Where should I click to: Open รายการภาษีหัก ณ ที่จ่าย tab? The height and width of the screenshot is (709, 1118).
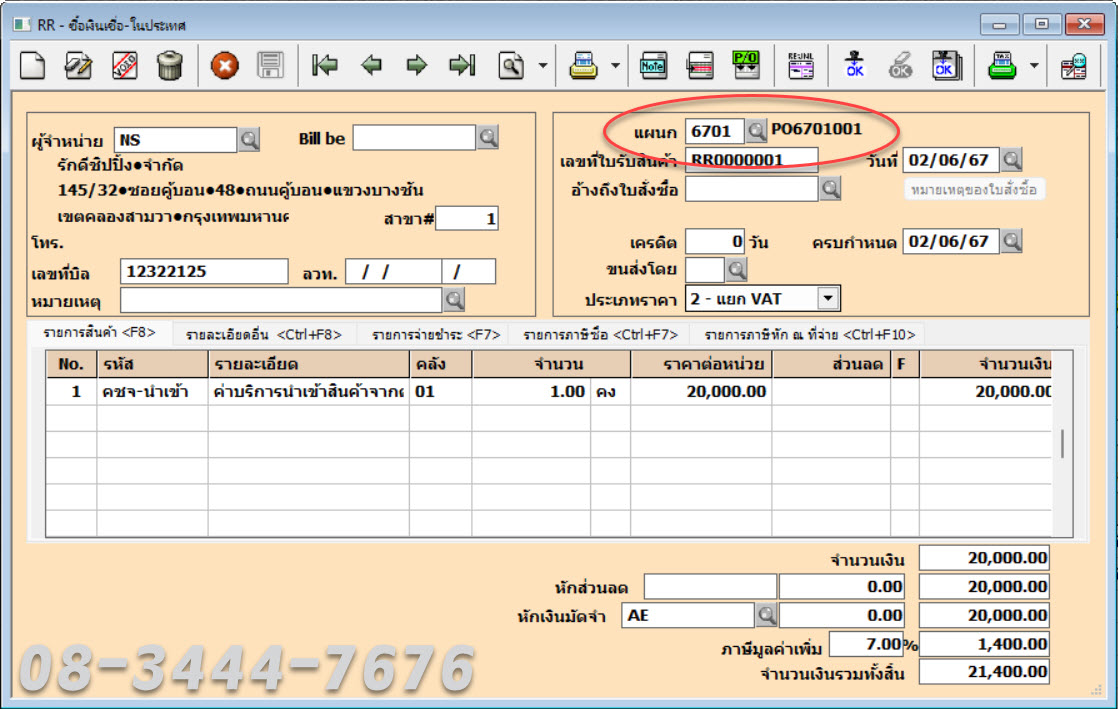809,335
